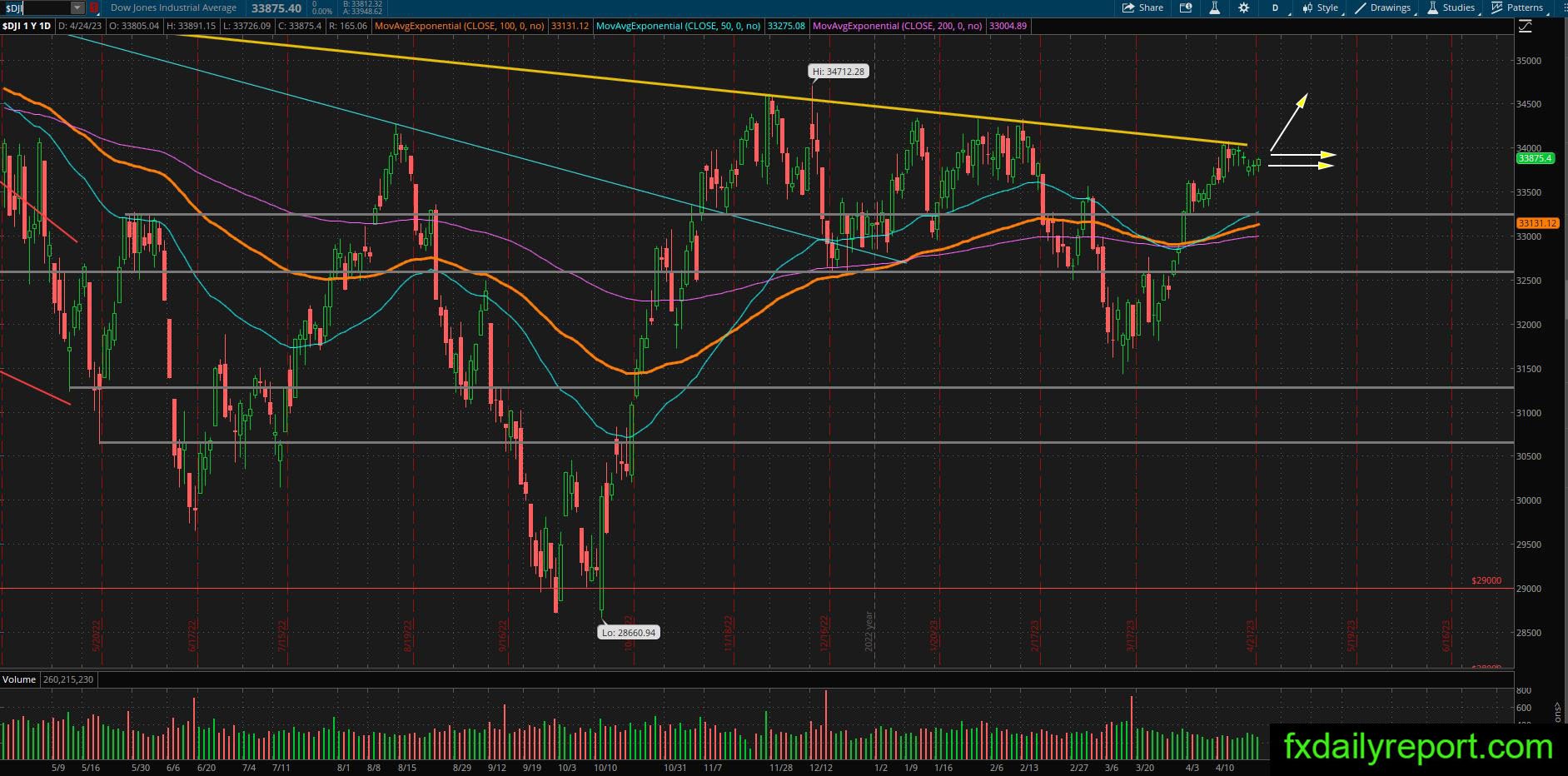
Task: Click the 35000 price axis label
Action: (1529, 61)
